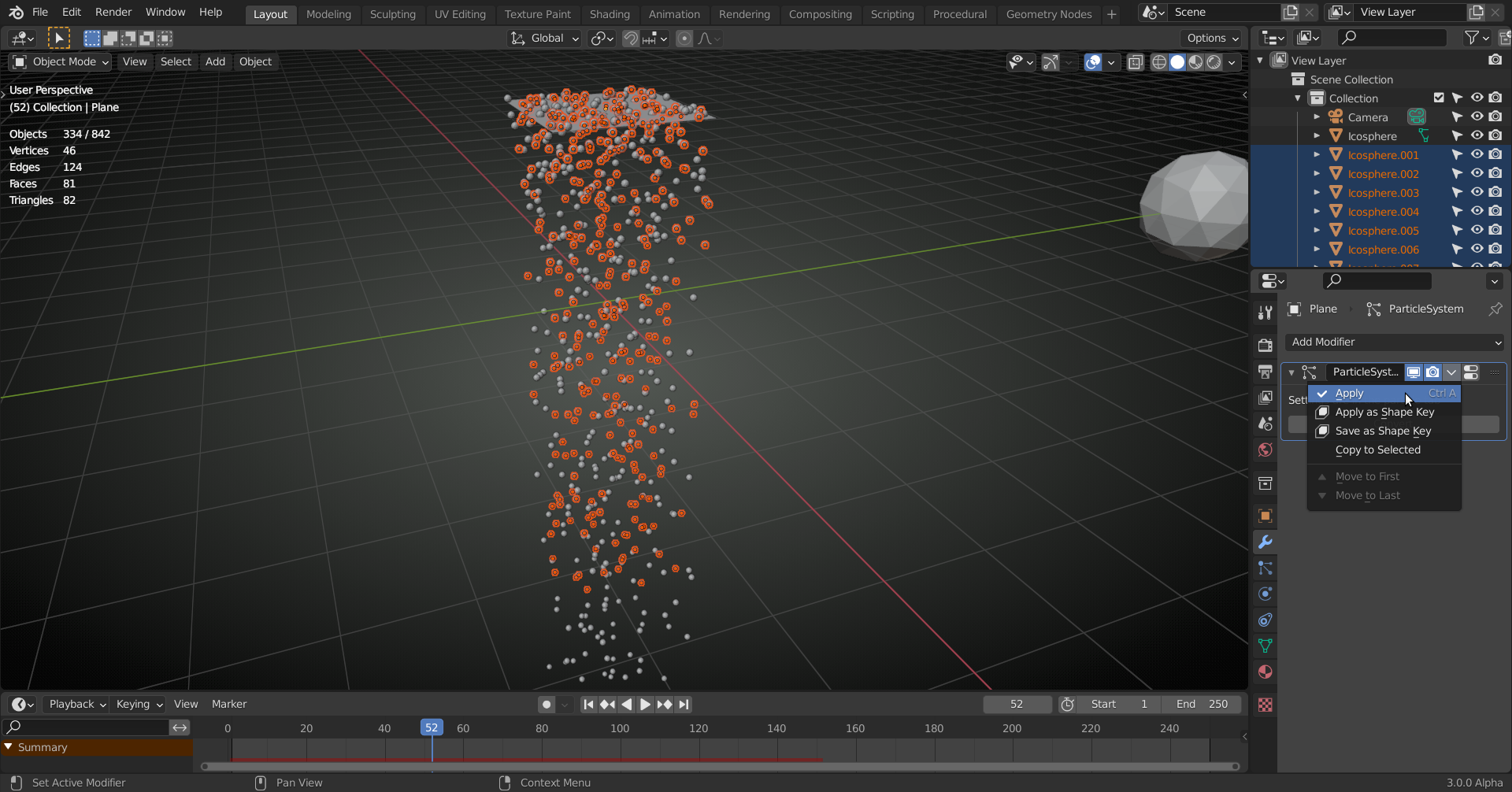
Task: Open the Scene properties tab
Action: (x=1265, y=424)
